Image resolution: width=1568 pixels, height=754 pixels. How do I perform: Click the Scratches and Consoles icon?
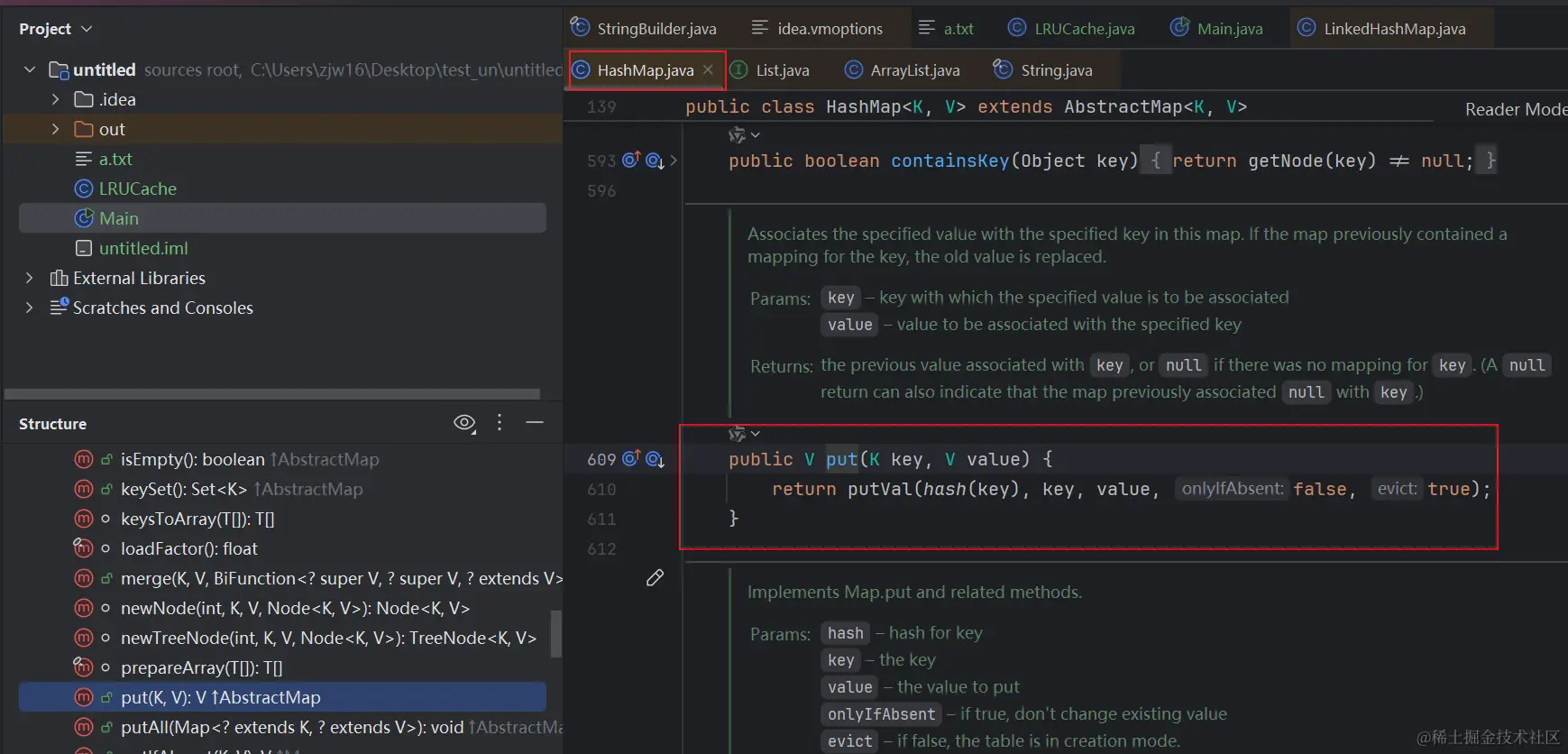(59, 308)
